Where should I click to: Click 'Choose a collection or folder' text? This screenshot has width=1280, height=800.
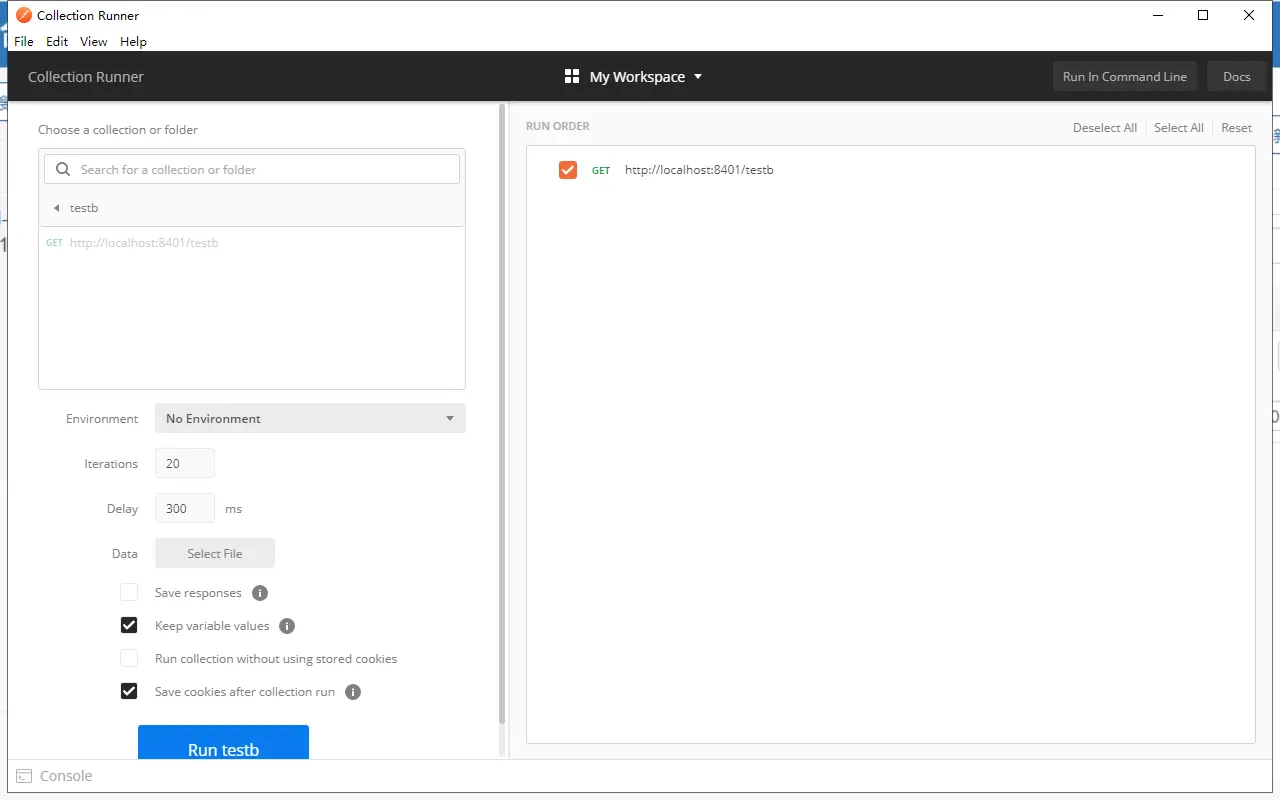[x=118, y=130]
